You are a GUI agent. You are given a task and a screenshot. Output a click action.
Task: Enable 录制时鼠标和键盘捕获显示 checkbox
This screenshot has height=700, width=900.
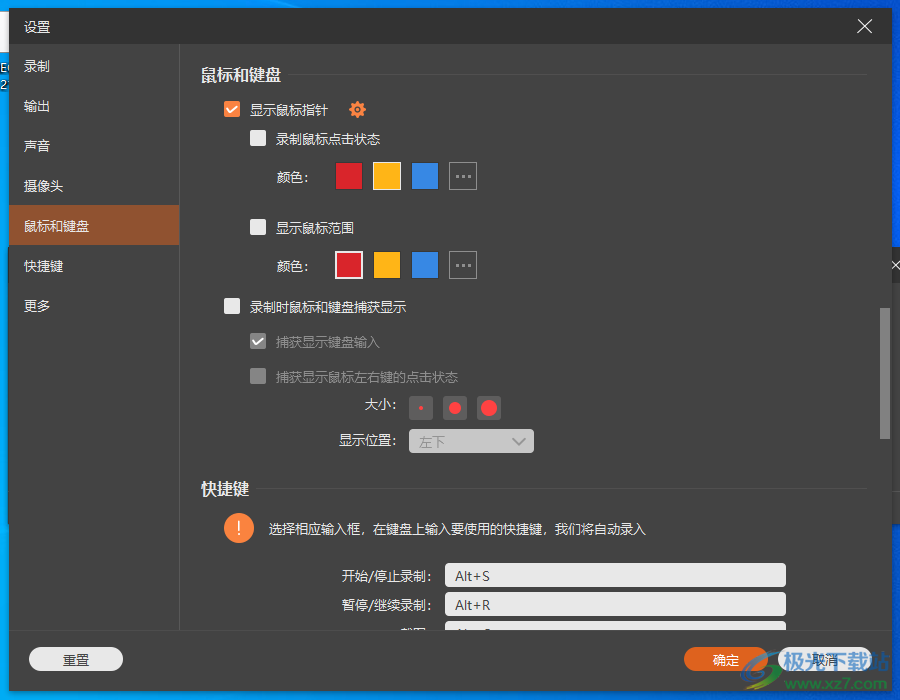coord(232,306)
